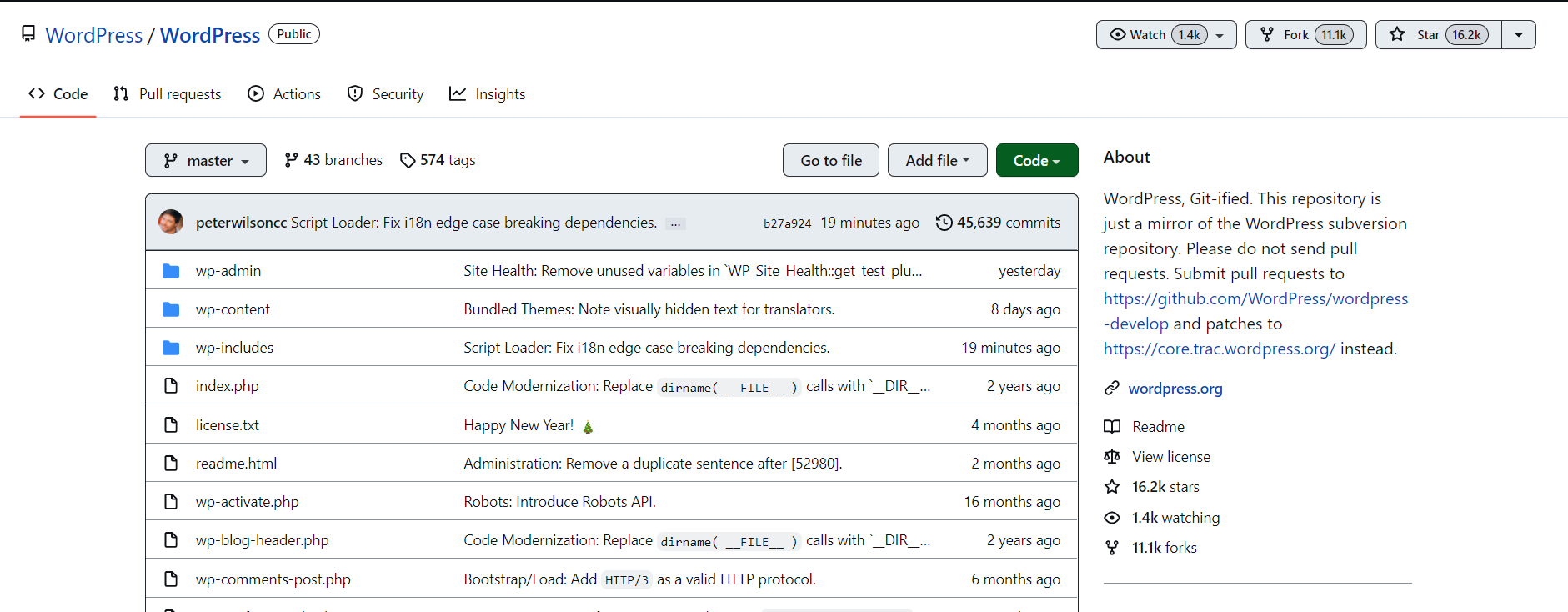The height and width of the screenshot is (612, 1568).
Task: Expand the commit message ellipsis button
Action: coord(675,223)
